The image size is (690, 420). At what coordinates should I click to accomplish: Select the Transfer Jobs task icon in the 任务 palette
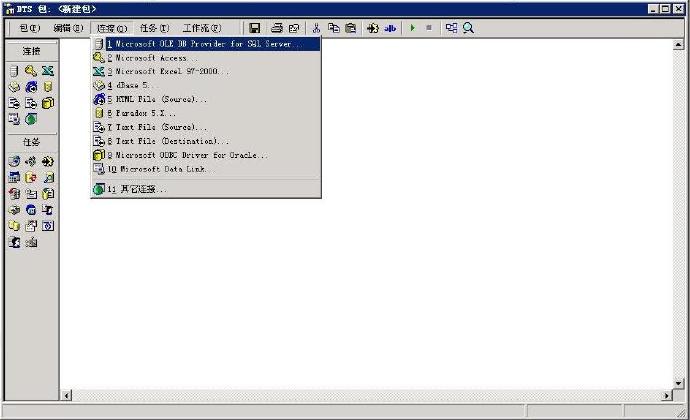point(48,226)
